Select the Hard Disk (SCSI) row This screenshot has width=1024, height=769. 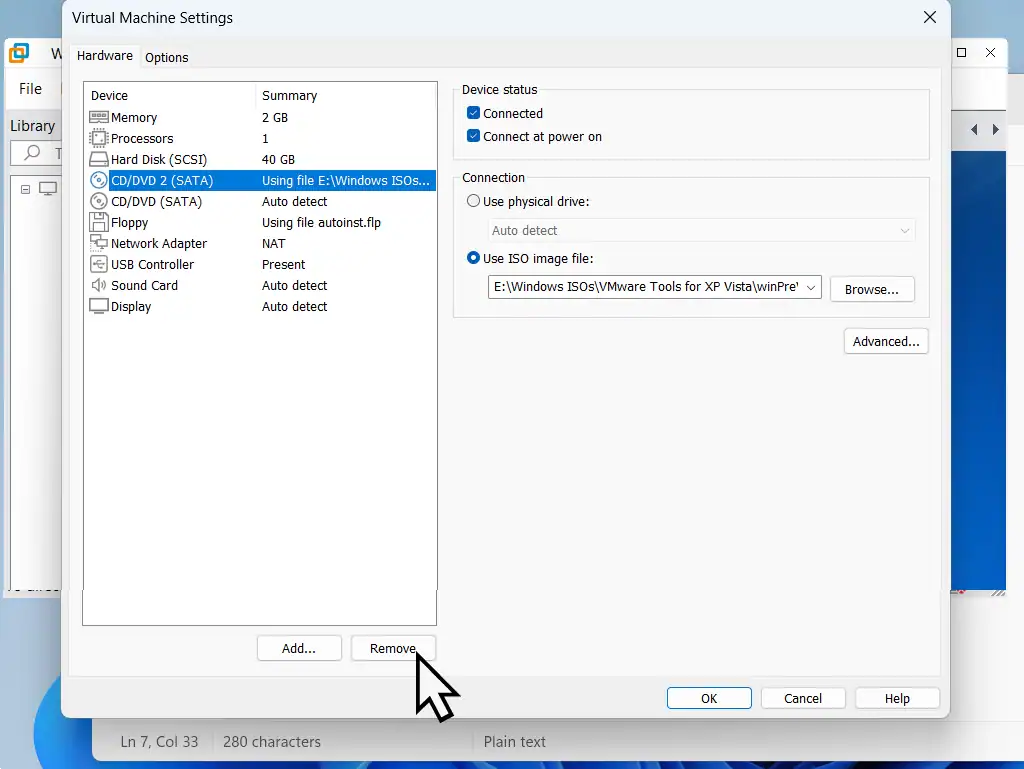tap(260, 159)
